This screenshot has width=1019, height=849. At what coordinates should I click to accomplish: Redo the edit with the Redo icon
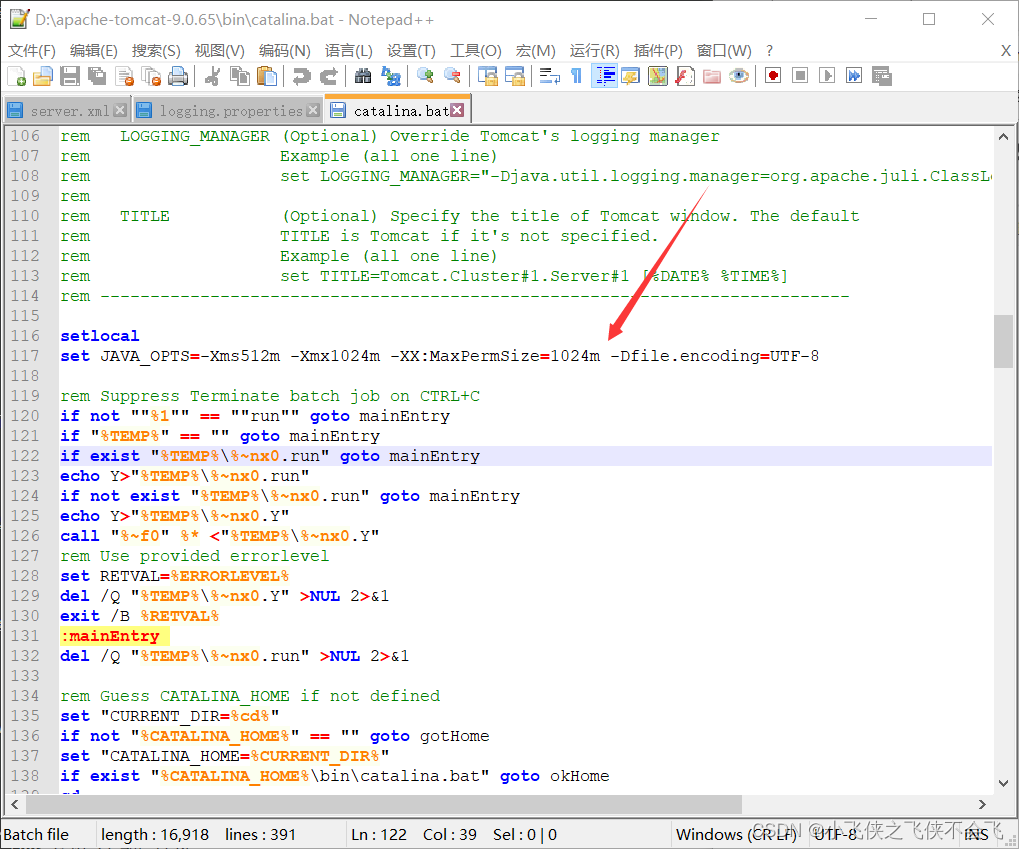coord(328,77)
